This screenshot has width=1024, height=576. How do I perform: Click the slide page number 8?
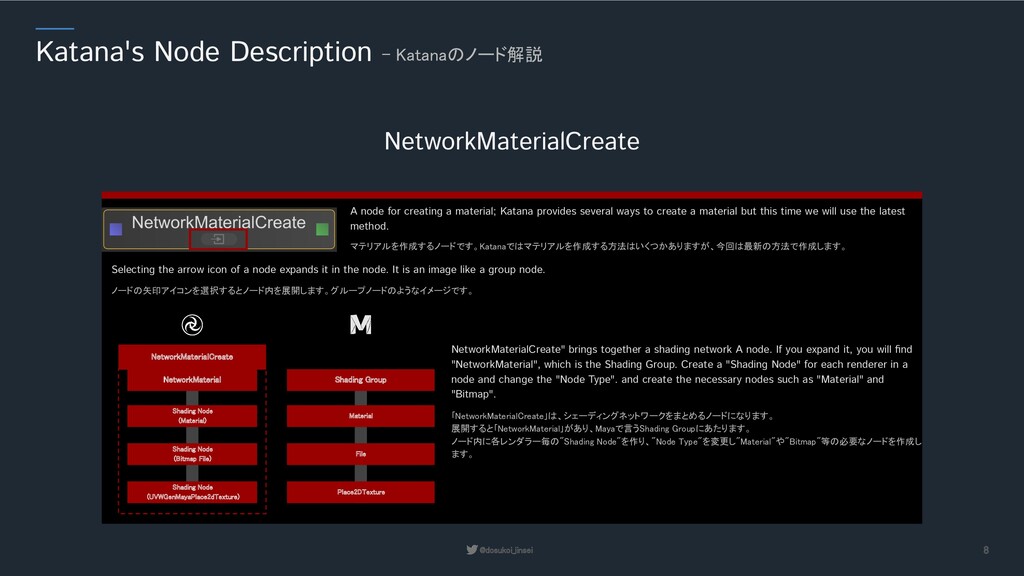coord(986,550)
